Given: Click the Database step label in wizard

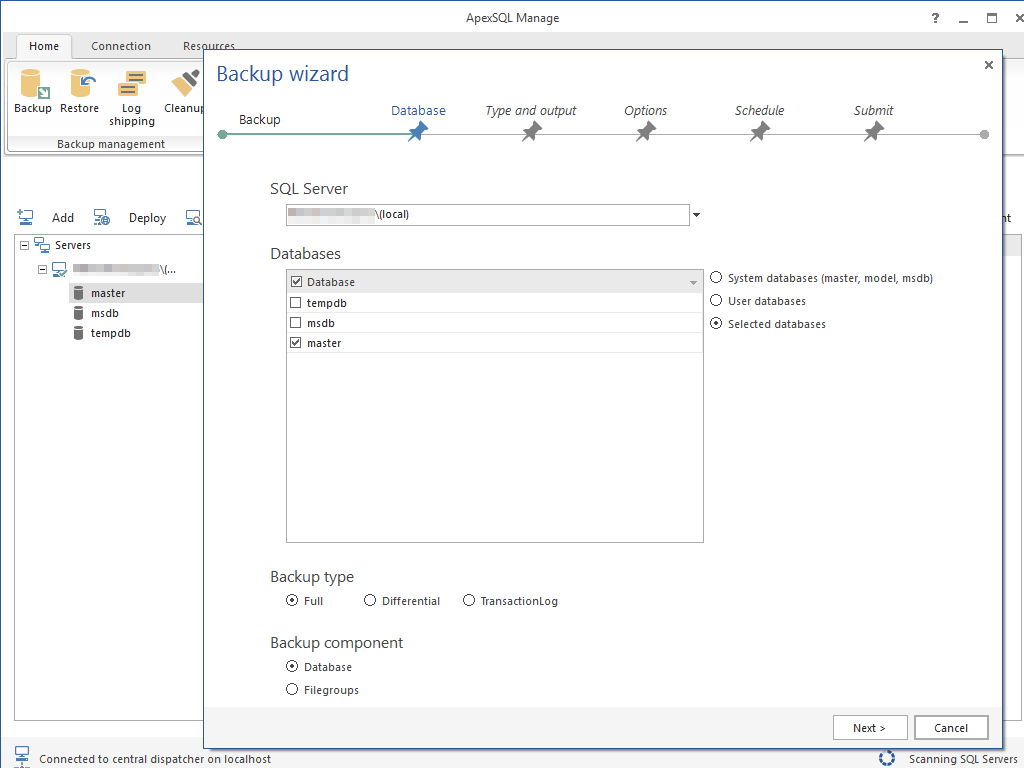Looking at the screenshot, I should point(418,110).
